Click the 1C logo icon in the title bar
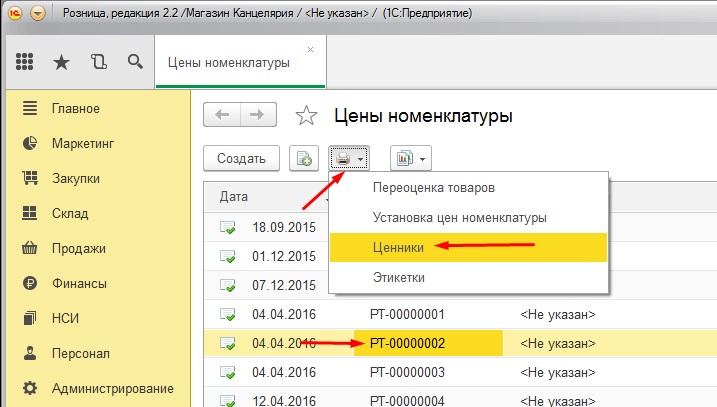The height and width of the screenshot is (407, 717). [14, 13]
